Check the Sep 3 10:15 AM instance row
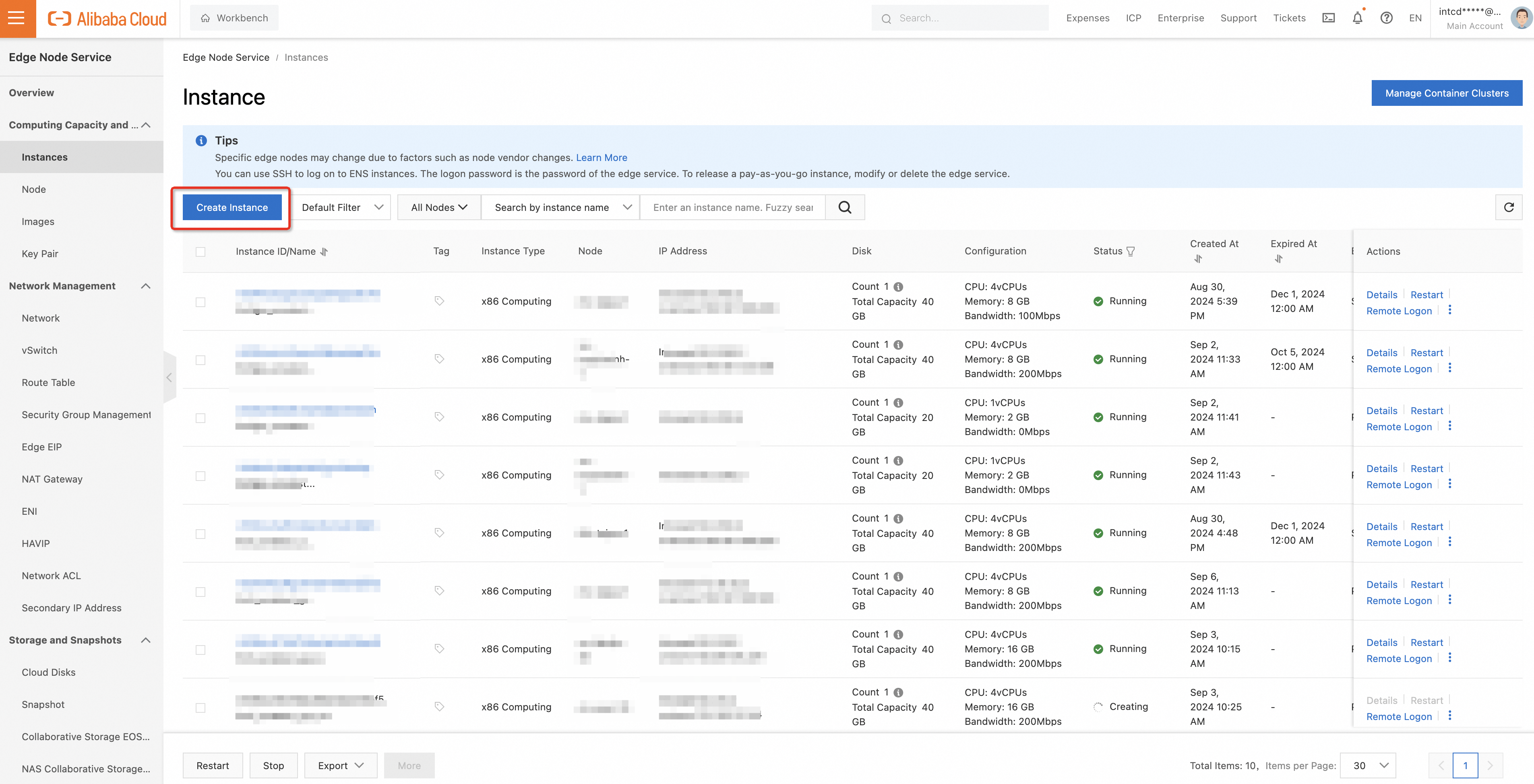 coord(201,650)
